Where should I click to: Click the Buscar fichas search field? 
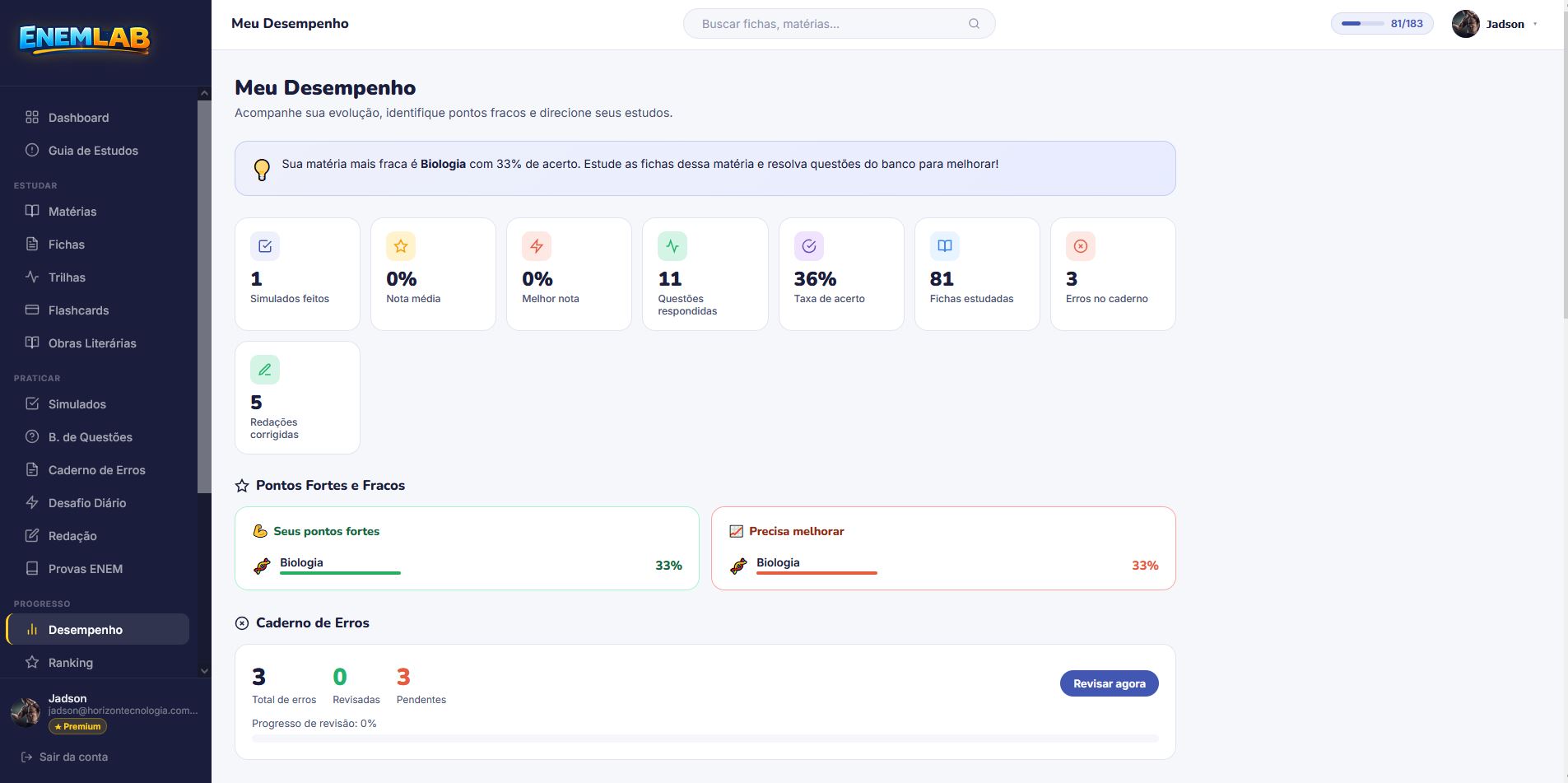(839, 24)
